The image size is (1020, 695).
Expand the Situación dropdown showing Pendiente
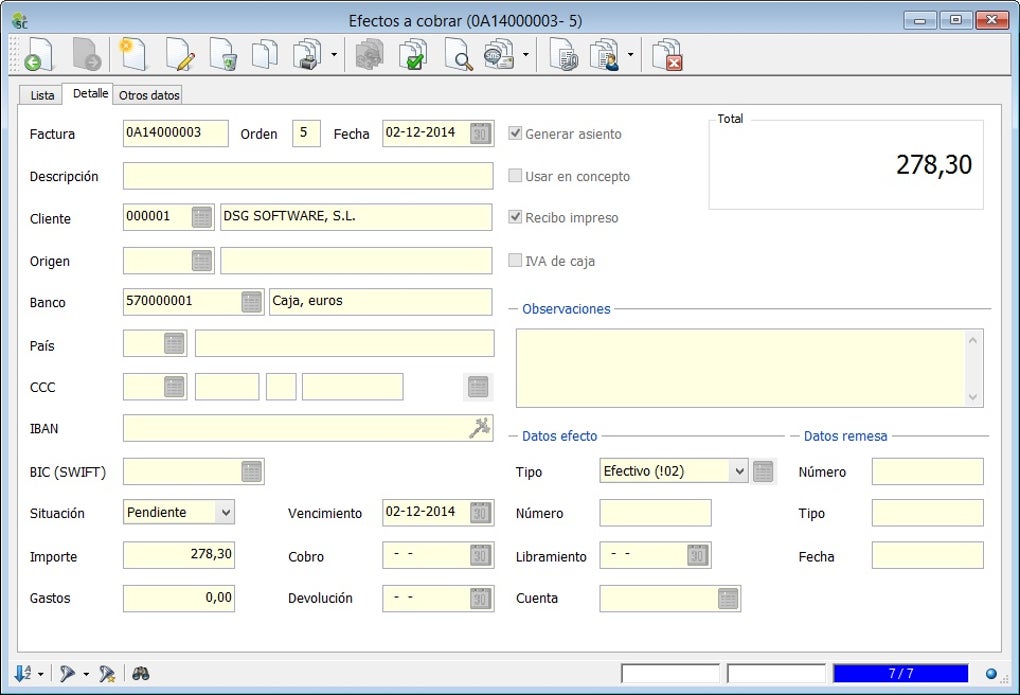pyautogui.click(x=226, y=512)
